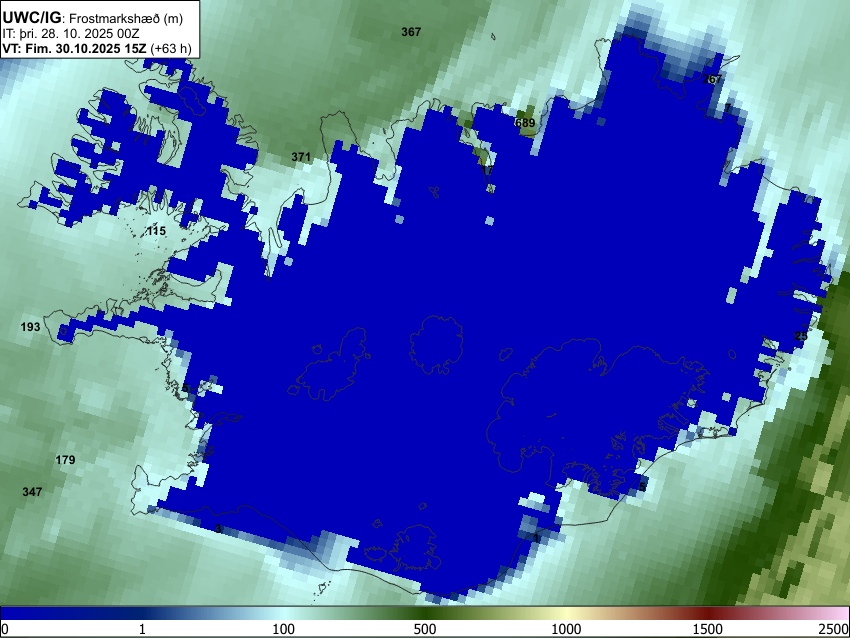Click the 'VT: Fim. 30.10.2025 15Z' line
This screenshot has width=850, height=638.
point(97,48)
